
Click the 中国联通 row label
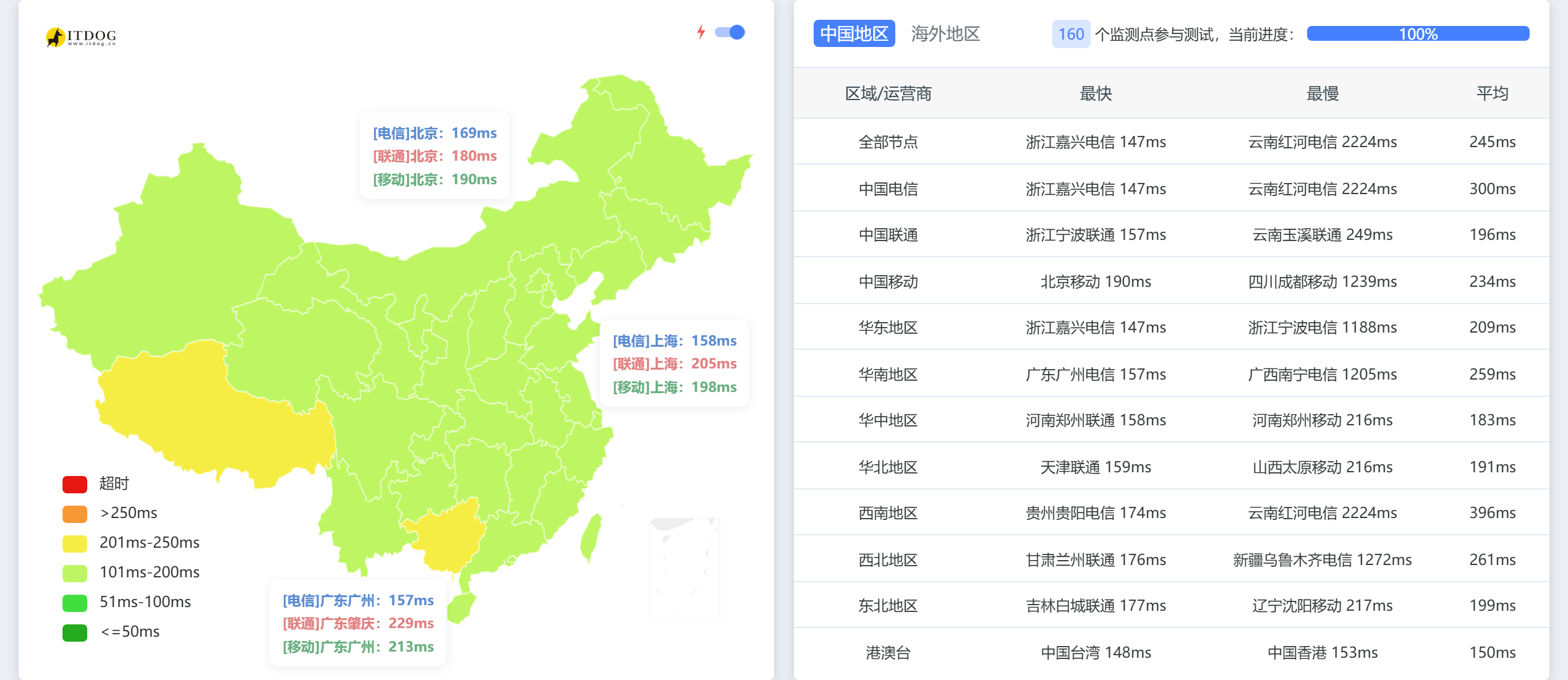(x=888, y=234)
